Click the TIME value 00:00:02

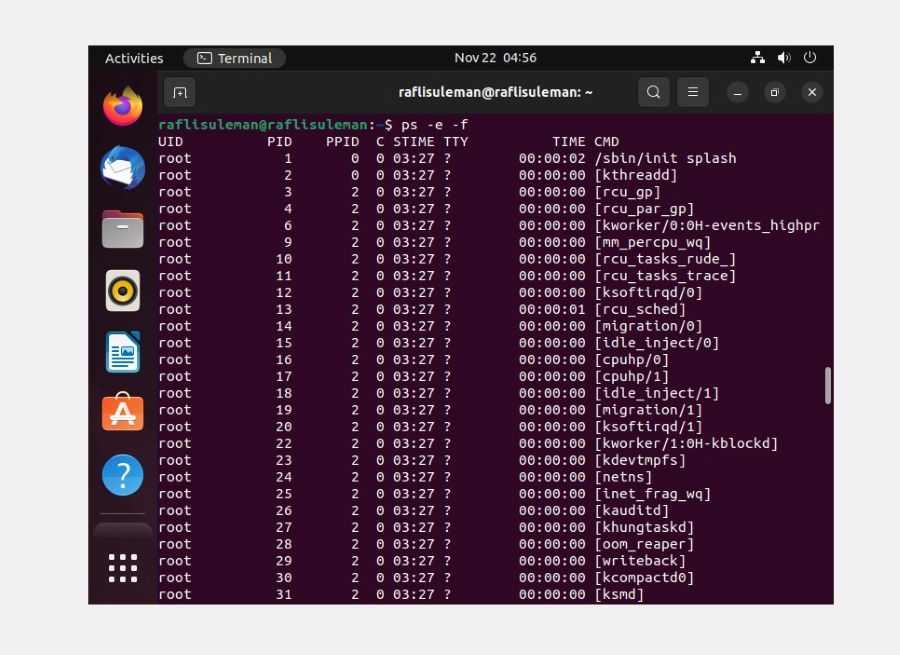(x=552, y=158)
